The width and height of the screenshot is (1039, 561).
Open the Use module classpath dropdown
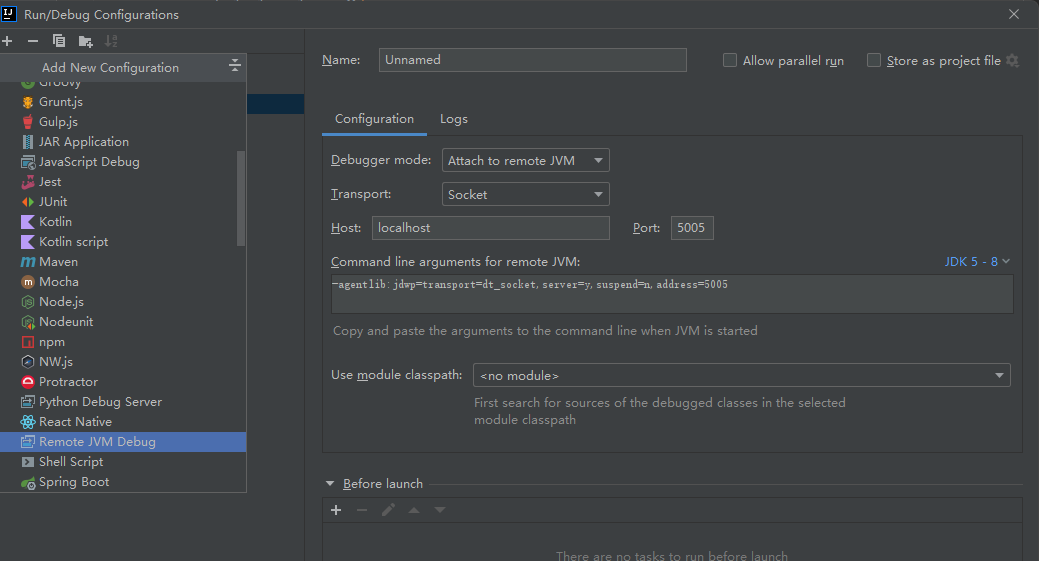tap(741, 375)
